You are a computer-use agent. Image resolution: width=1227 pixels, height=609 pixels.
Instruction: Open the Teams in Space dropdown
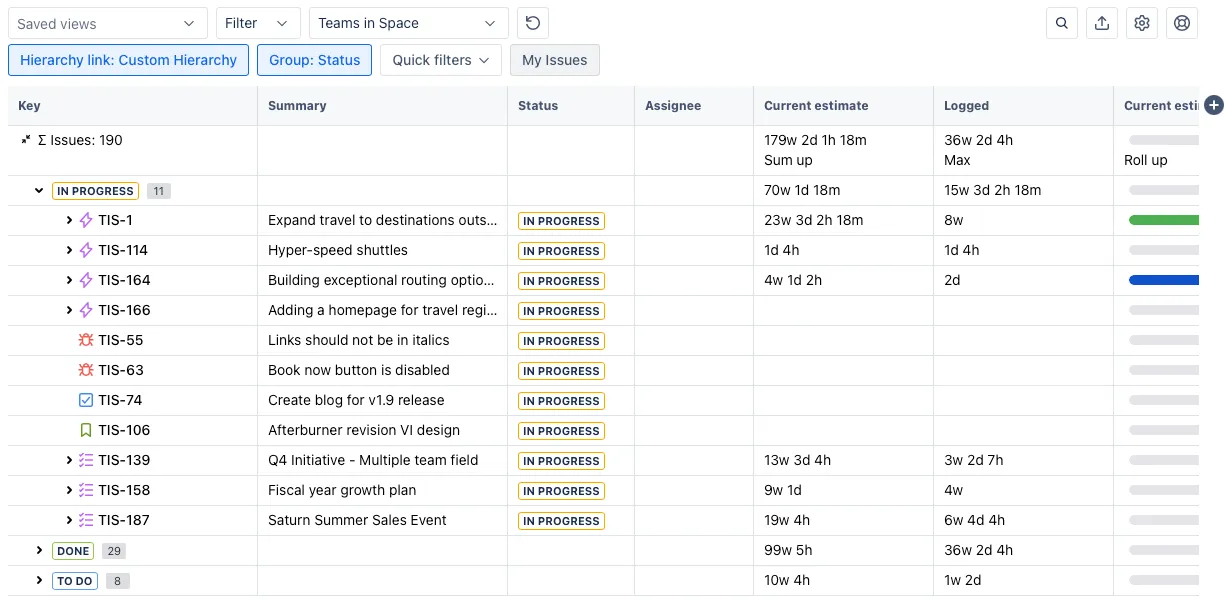click(x=409, y=23)
